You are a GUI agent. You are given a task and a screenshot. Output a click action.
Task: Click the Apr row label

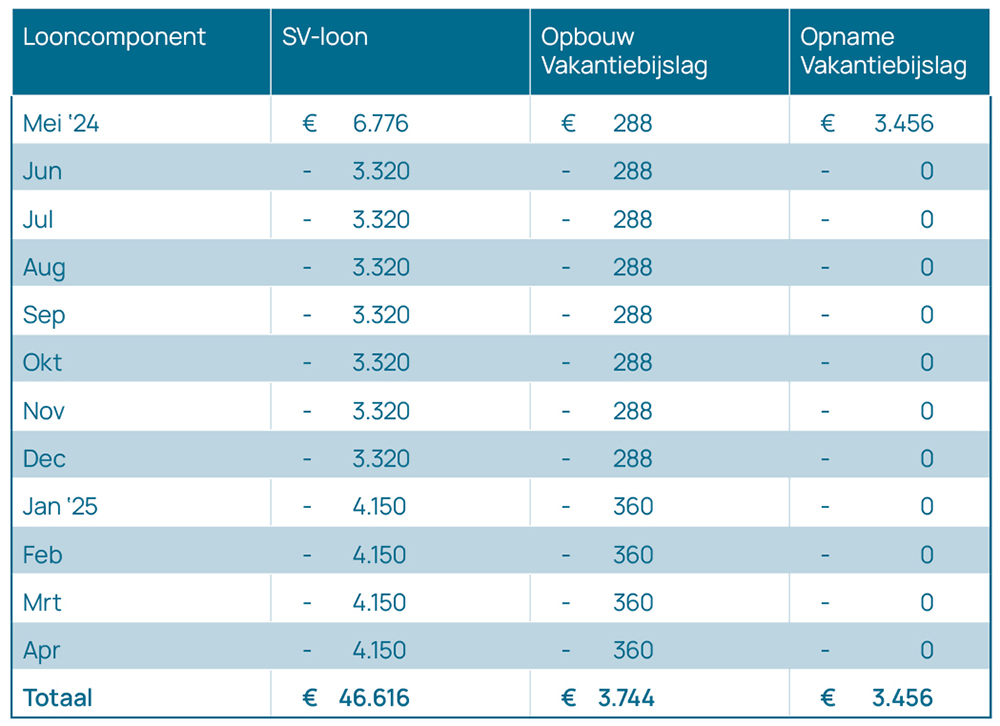42,650
